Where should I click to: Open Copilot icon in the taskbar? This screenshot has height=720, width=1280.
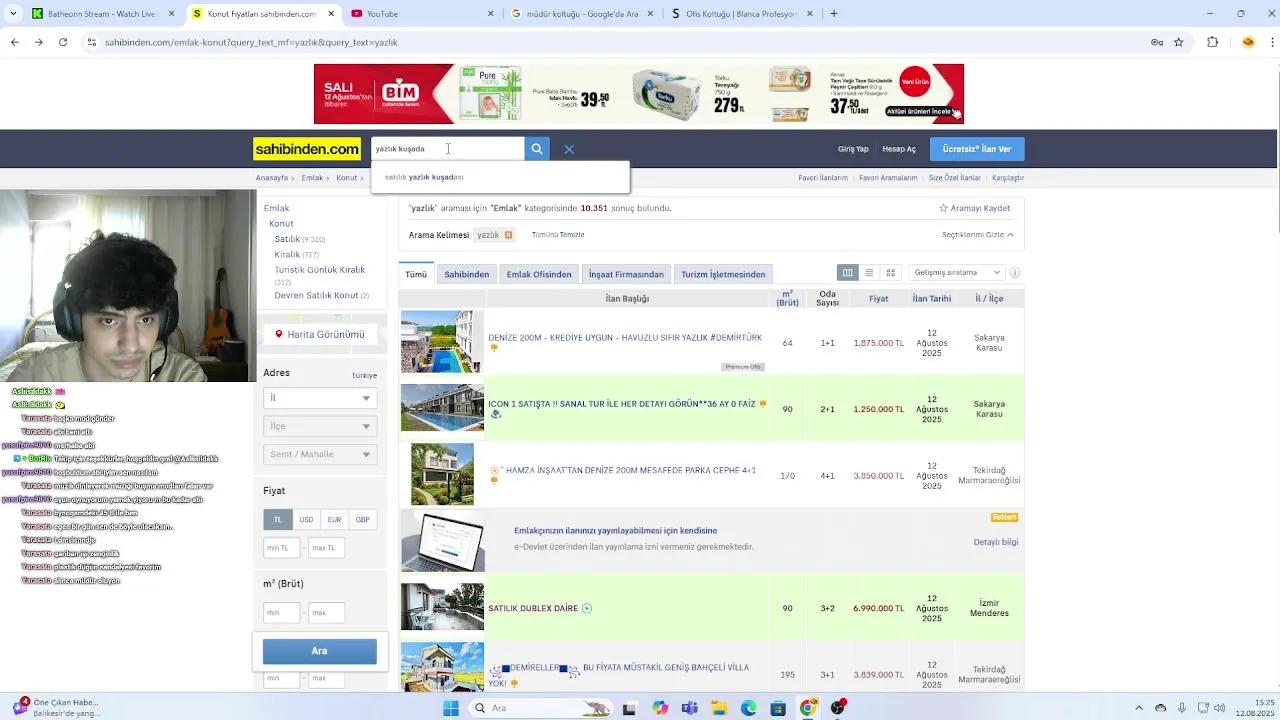(x=660, y=708)
